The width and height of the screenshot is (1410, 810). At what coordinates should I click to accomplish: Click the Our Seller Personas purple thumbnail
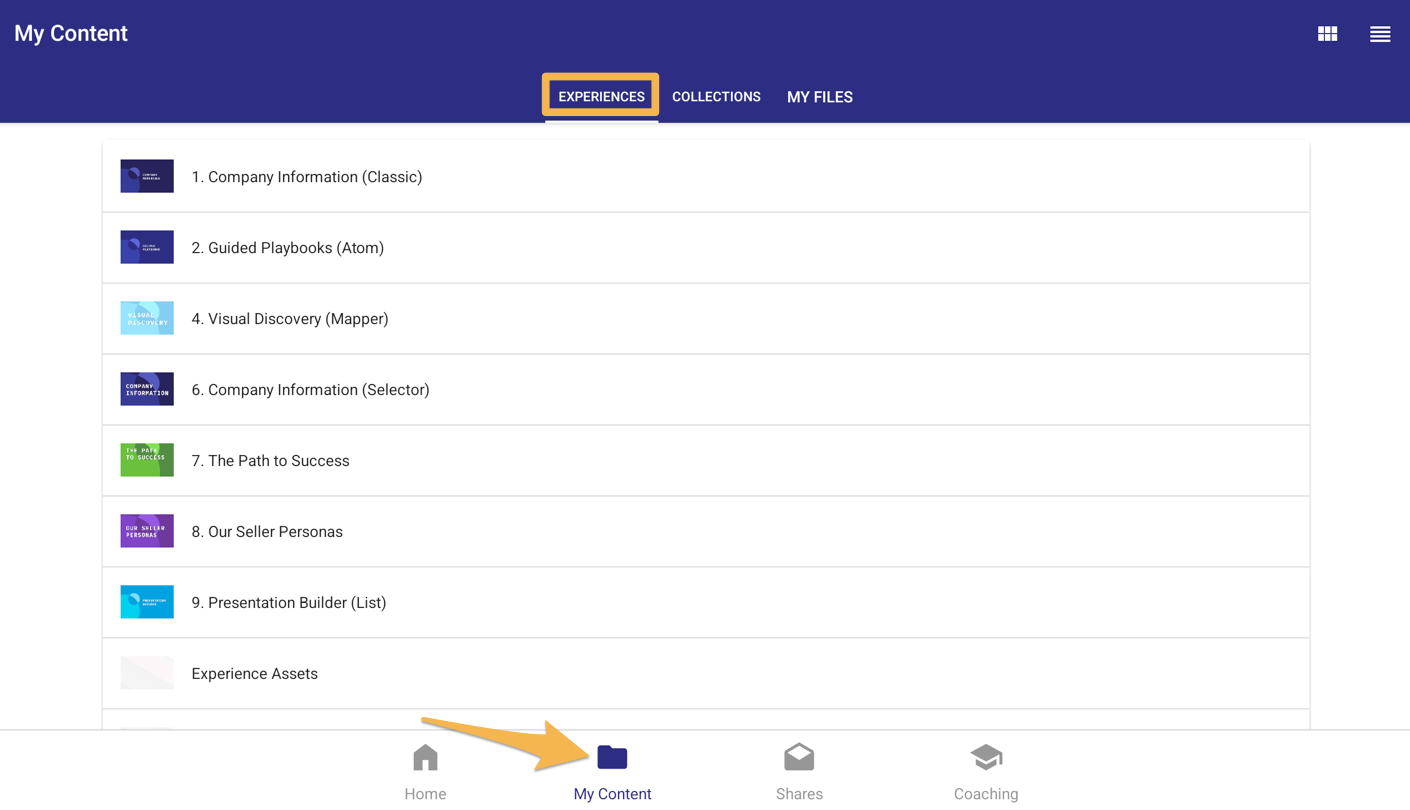(147, 532)
